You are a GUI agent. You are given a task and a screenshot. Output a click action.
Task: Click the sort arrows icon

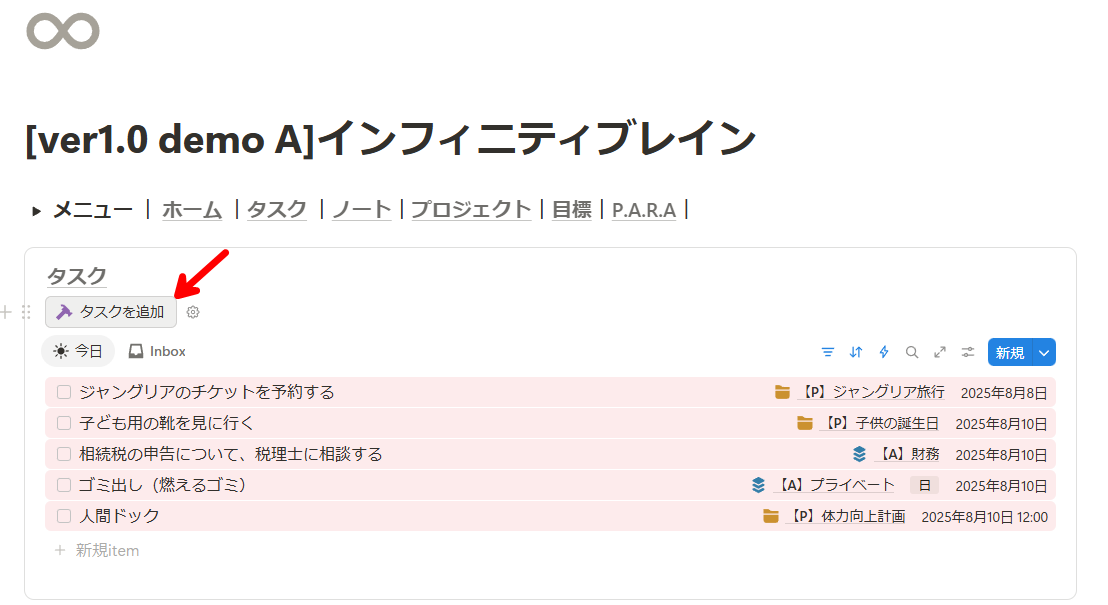tap(856, 352)
